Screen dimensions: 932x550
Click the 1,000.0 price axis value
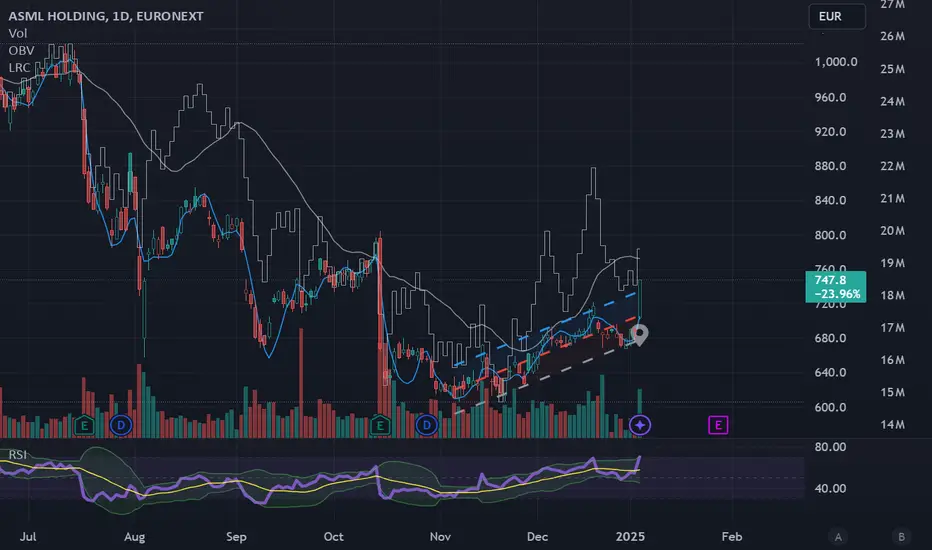point(836,62)
